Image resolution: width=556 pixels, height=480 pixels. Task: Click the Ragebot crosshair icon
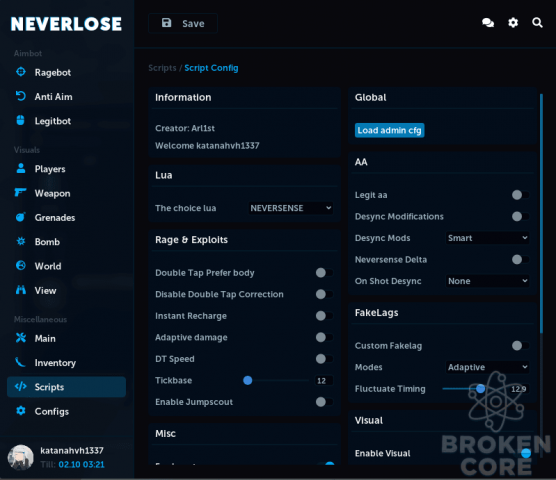(x=21, y=72)
